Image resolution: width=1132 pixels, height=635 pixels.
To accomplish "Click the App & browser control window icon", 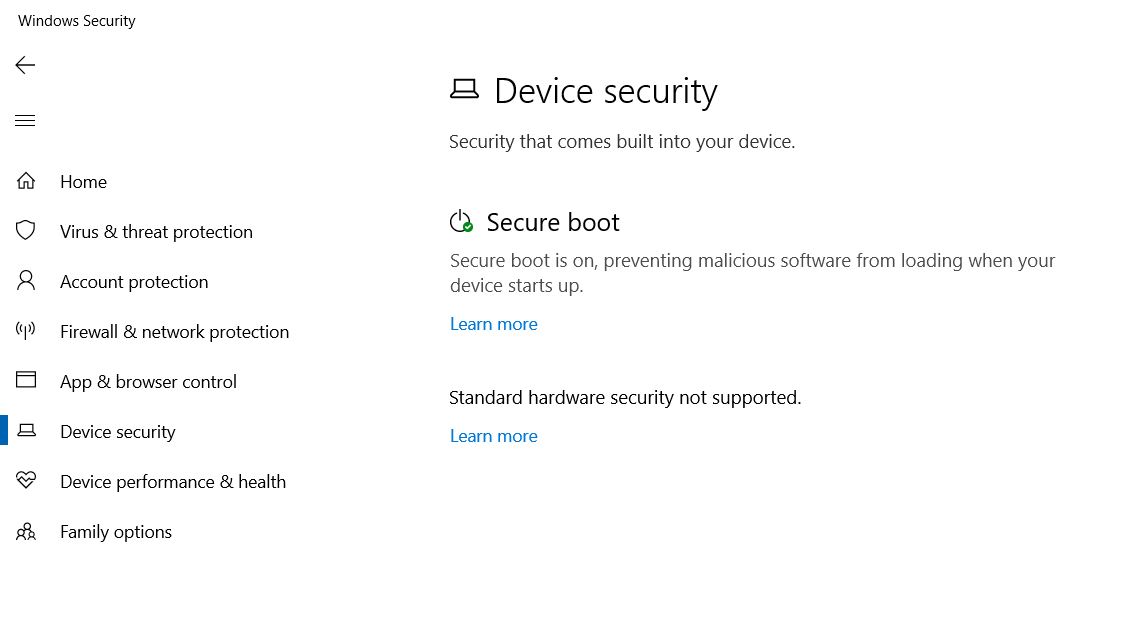I will coord(26,381).
